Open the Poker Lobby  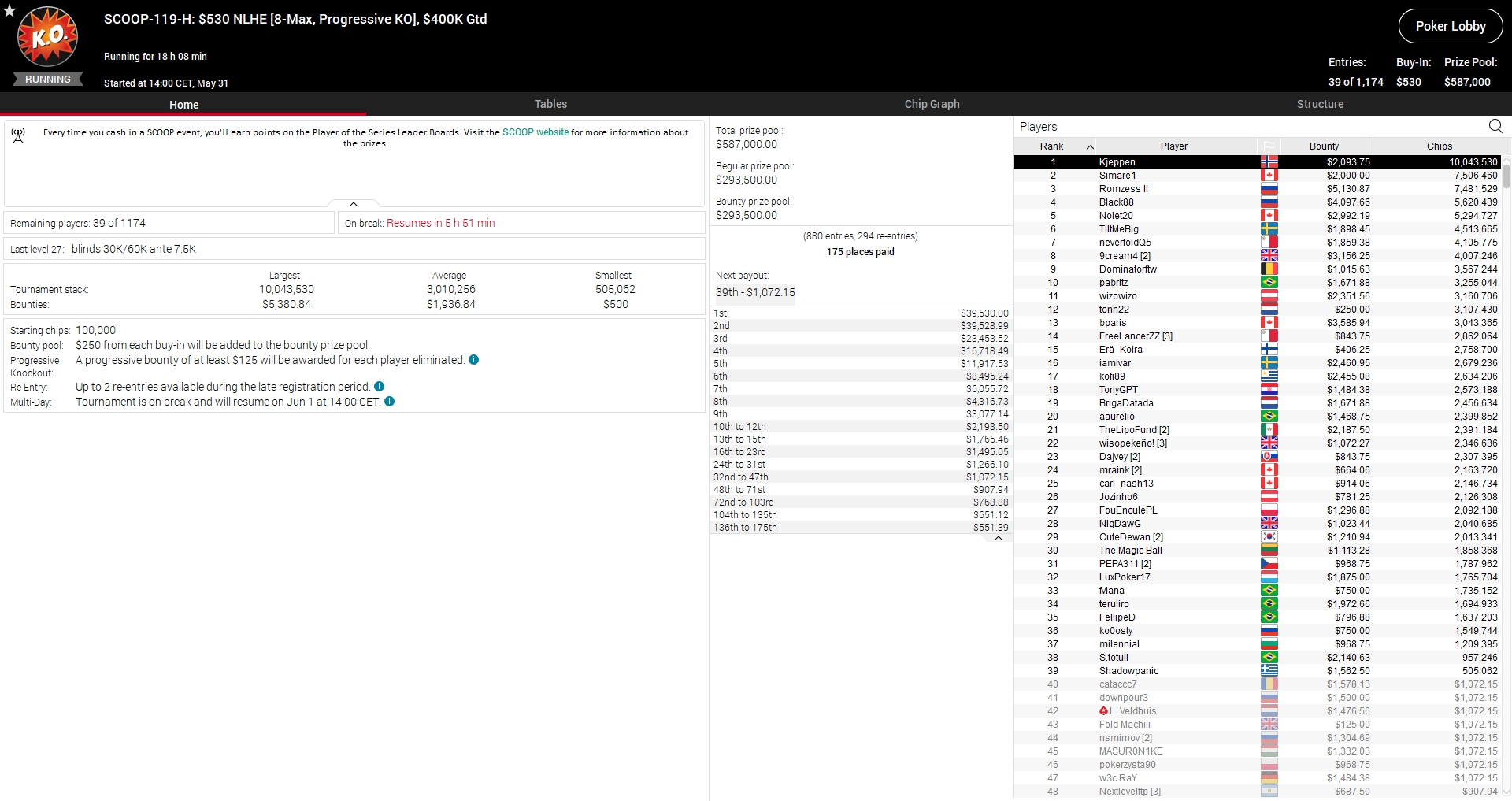tap(1451, 26)
